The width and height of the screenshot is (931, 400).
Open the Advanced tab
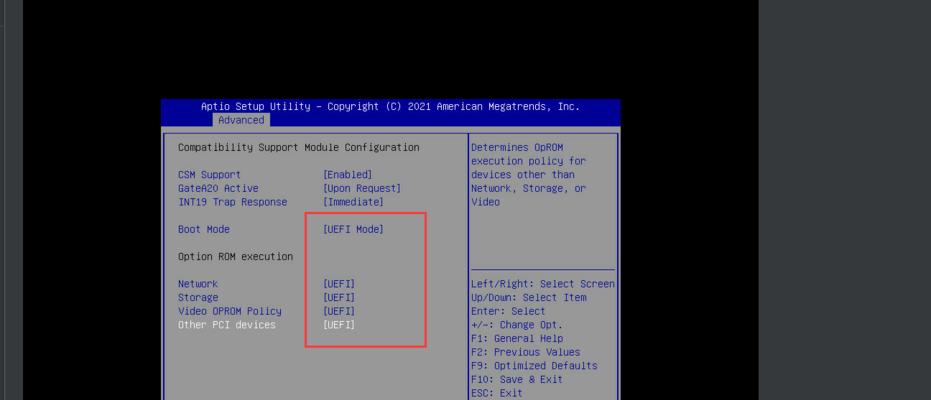241,120
